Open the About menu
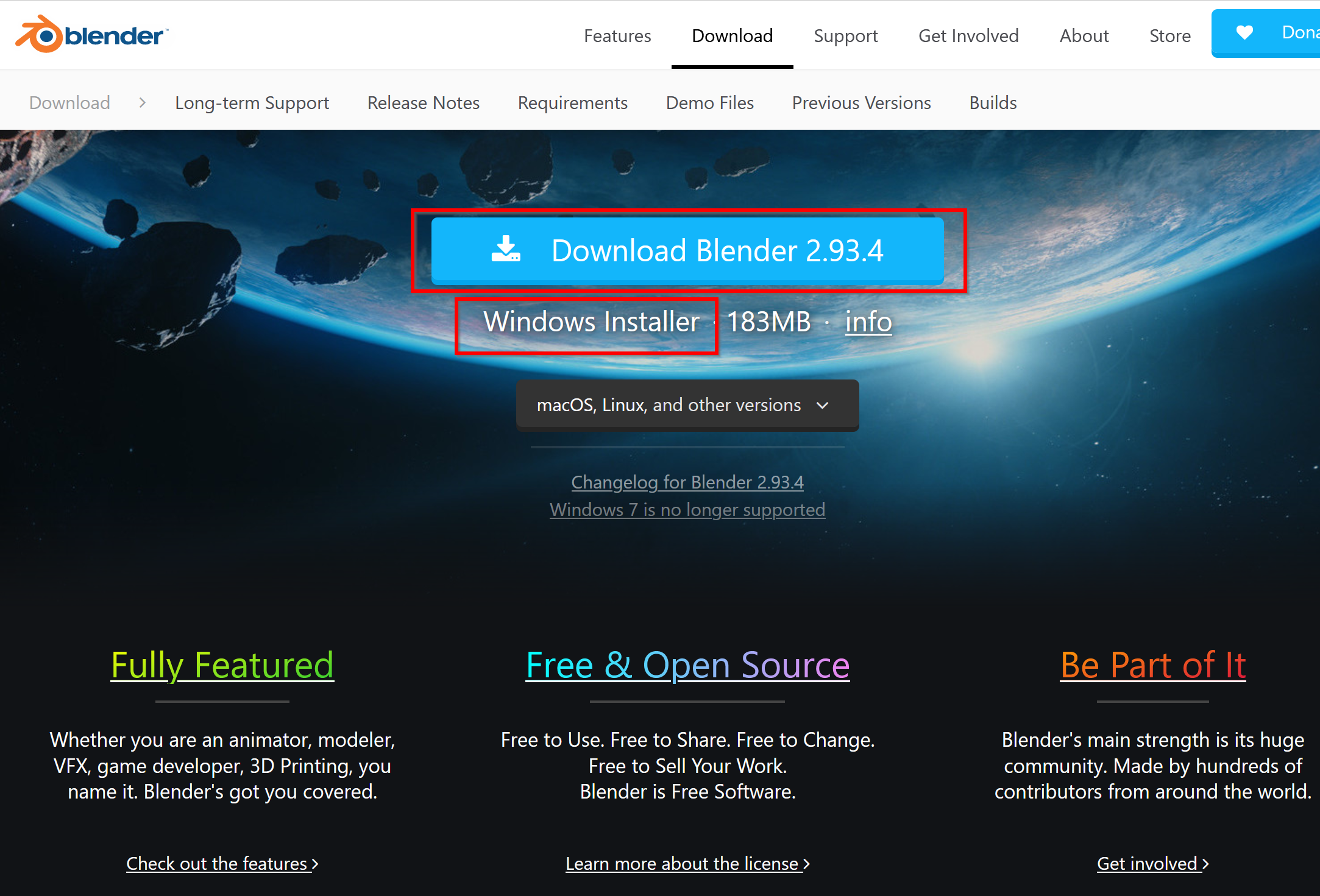Screen dimensions: 1320x896 1084,36
